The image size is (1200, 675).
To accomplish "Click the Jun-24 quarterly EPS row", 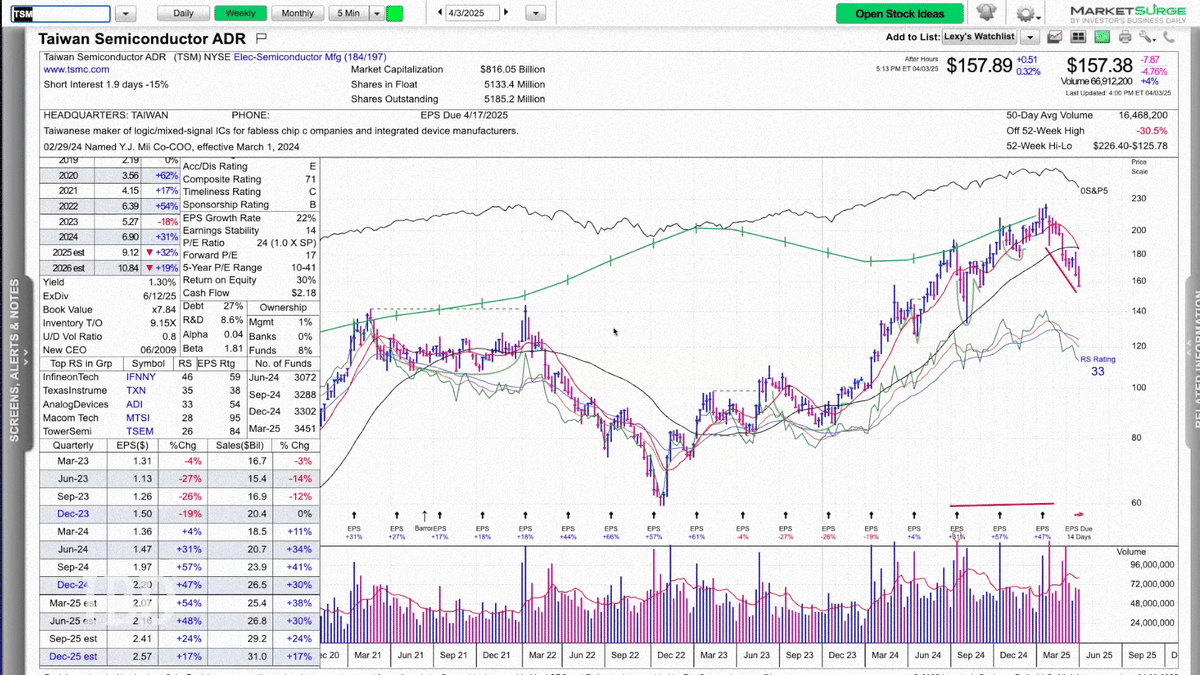I will [180, 549].
